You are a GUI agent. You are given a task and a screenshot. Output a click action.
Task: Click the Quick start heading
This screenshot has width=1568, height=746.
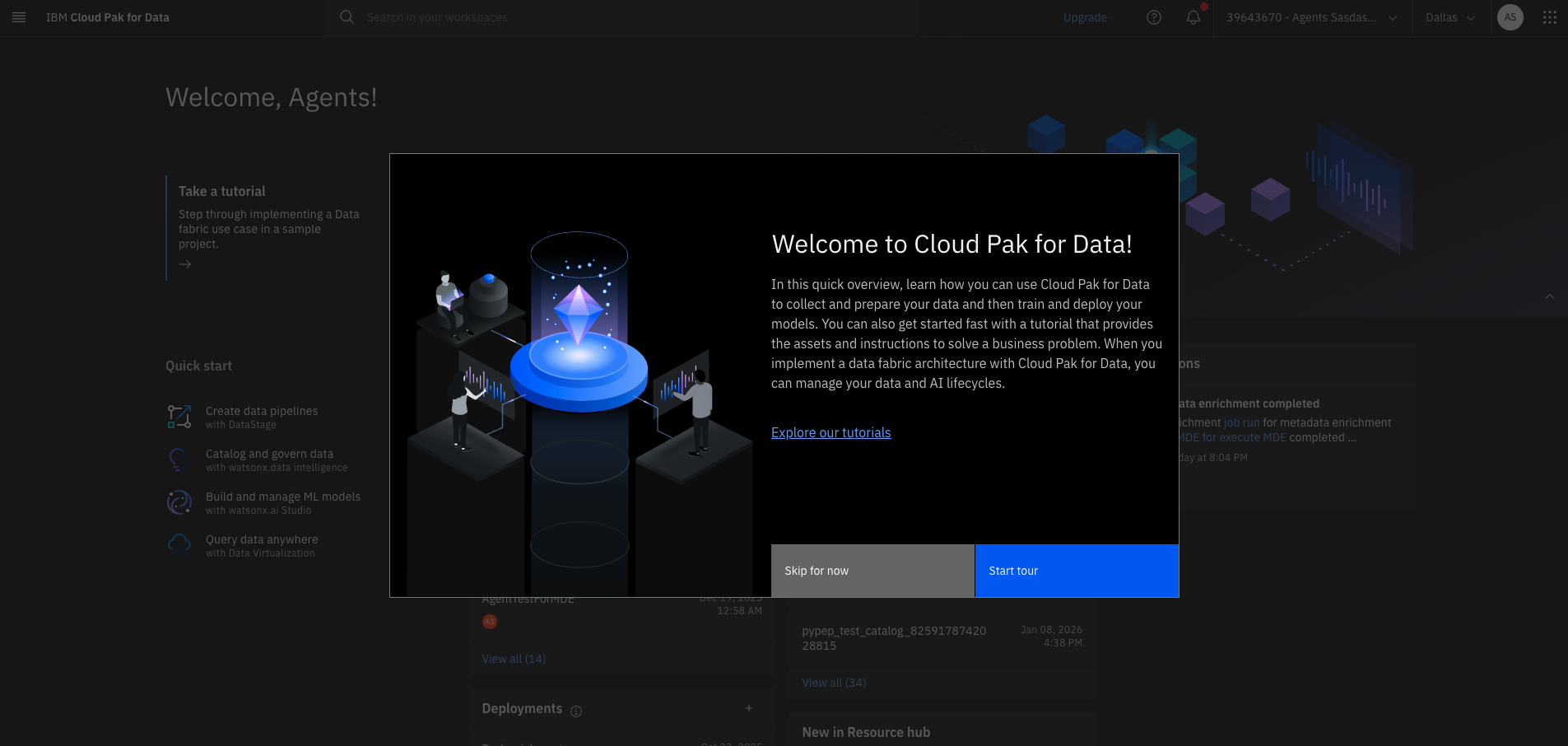(198, 366)
